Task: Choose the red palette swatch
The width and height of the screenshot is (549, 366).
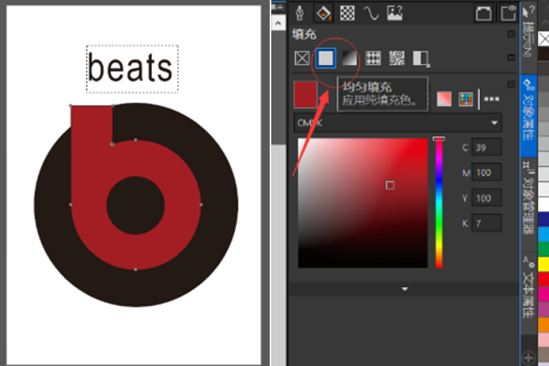Action: 544,279
